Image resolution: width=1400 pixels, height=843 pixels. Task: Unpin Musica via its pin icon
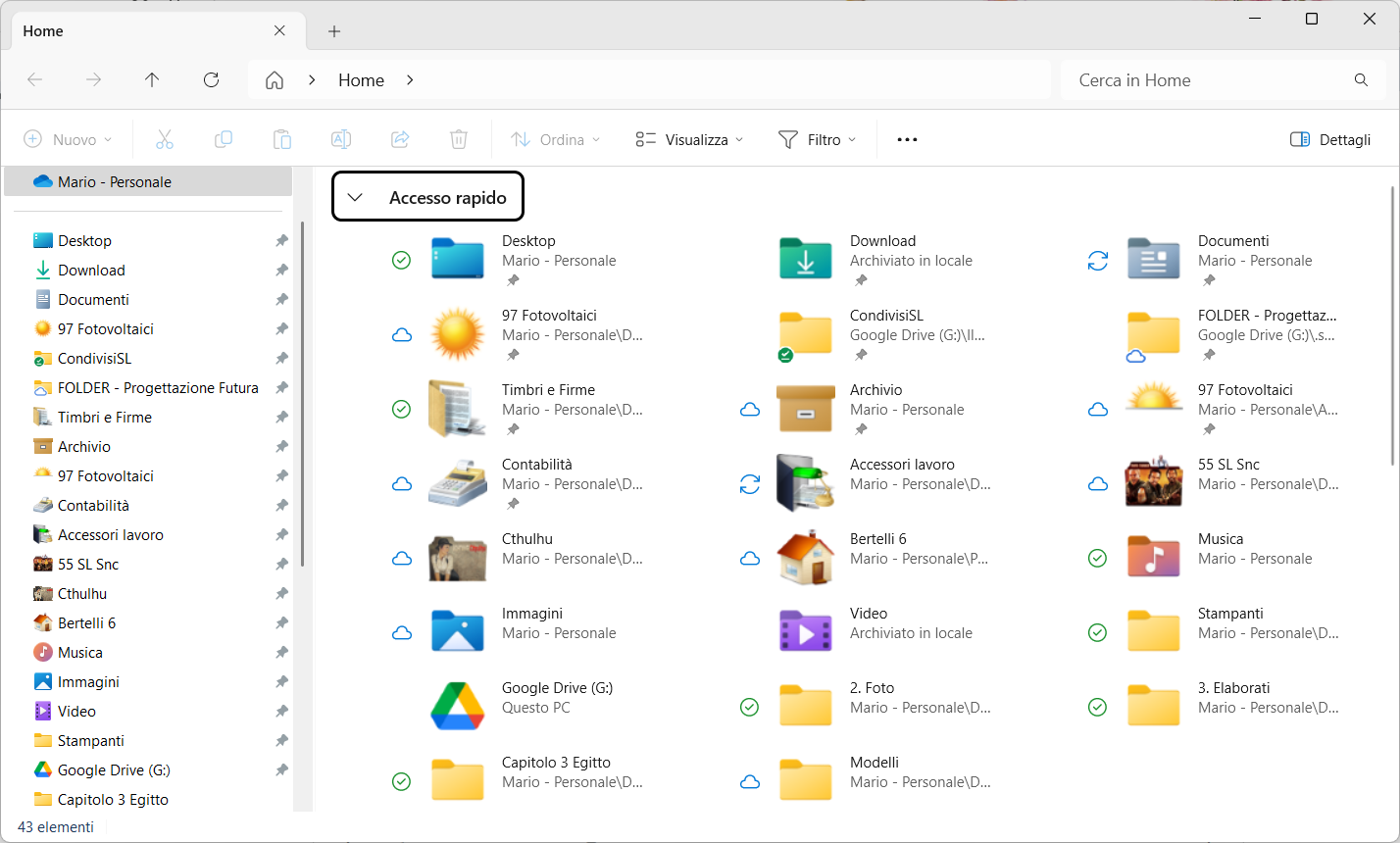(x=281, y=652)
